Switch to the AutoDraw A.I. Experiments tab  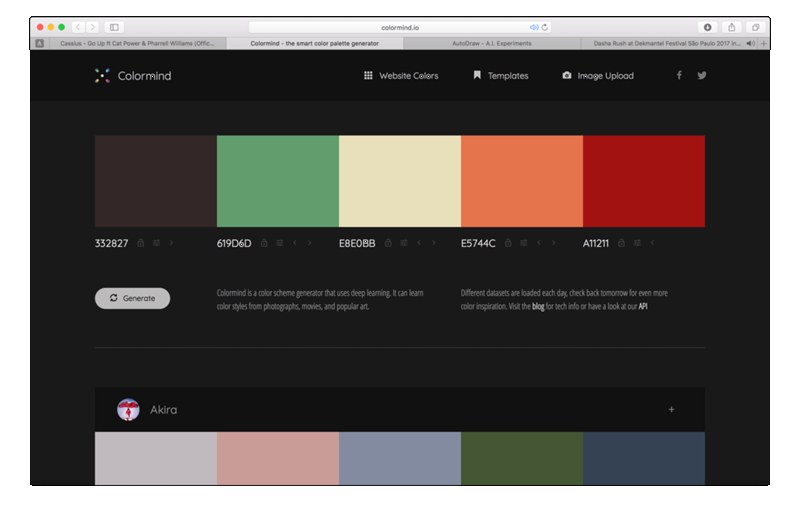coord(493,44)
